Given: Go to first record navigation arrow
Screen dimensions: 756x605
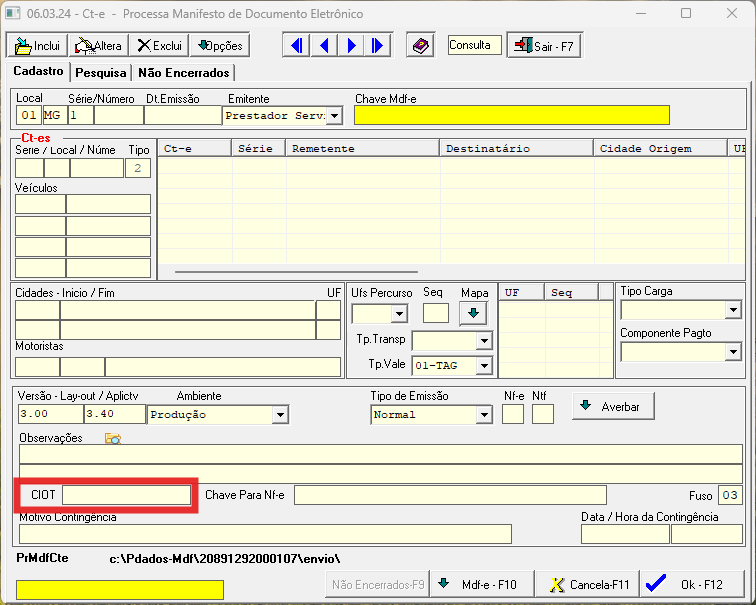Looking at the screenshot, I should click(296, 46).
